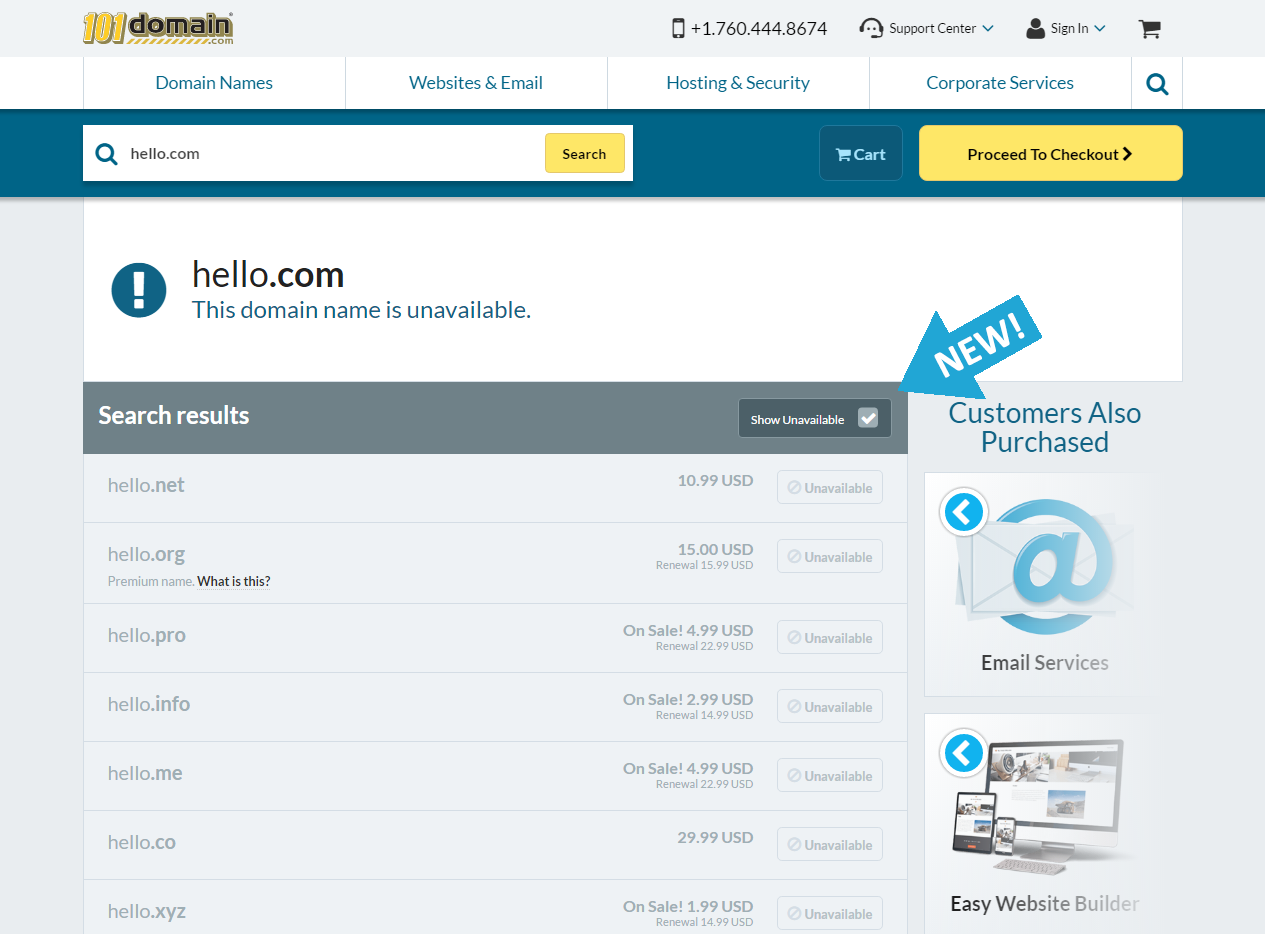This screenshot has width=1265, height=934.
Task: Click the 'This domain name is unavailable.' message
Action: point(361,310)
